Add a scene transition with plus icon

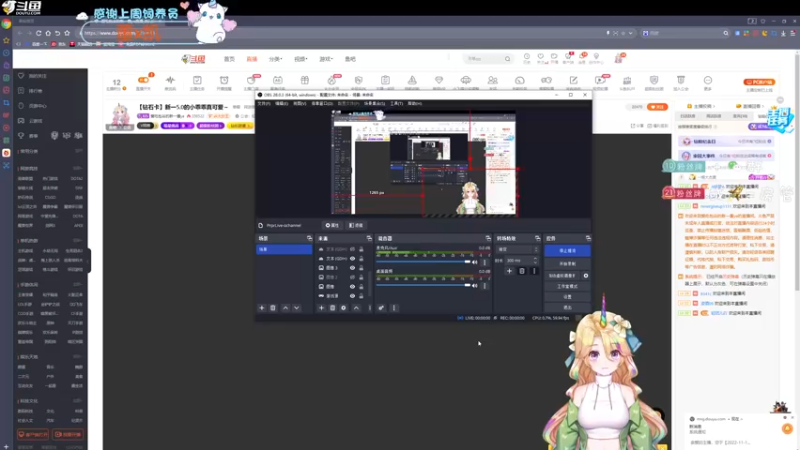tap(509, 271)
